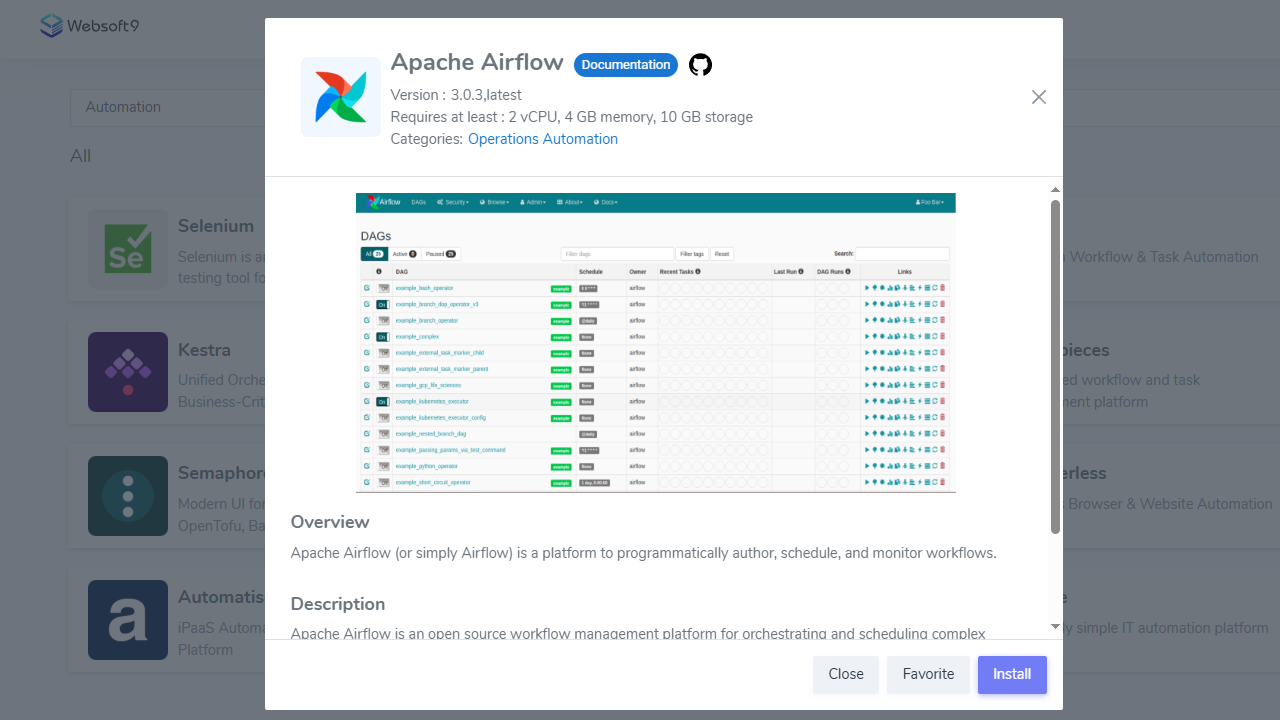Click the Close button in the dialog footer
This screenshot has height=720, width=1280.
coord(846,674)
